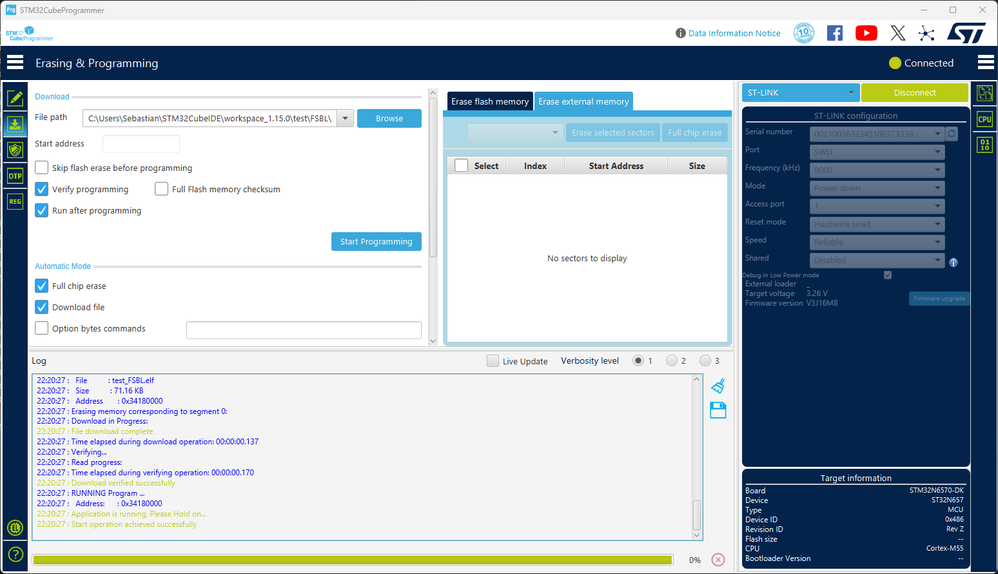Viewport: 998px width, 574px height.
Task: Open the right-side hamburger menu
Action: 985,62
